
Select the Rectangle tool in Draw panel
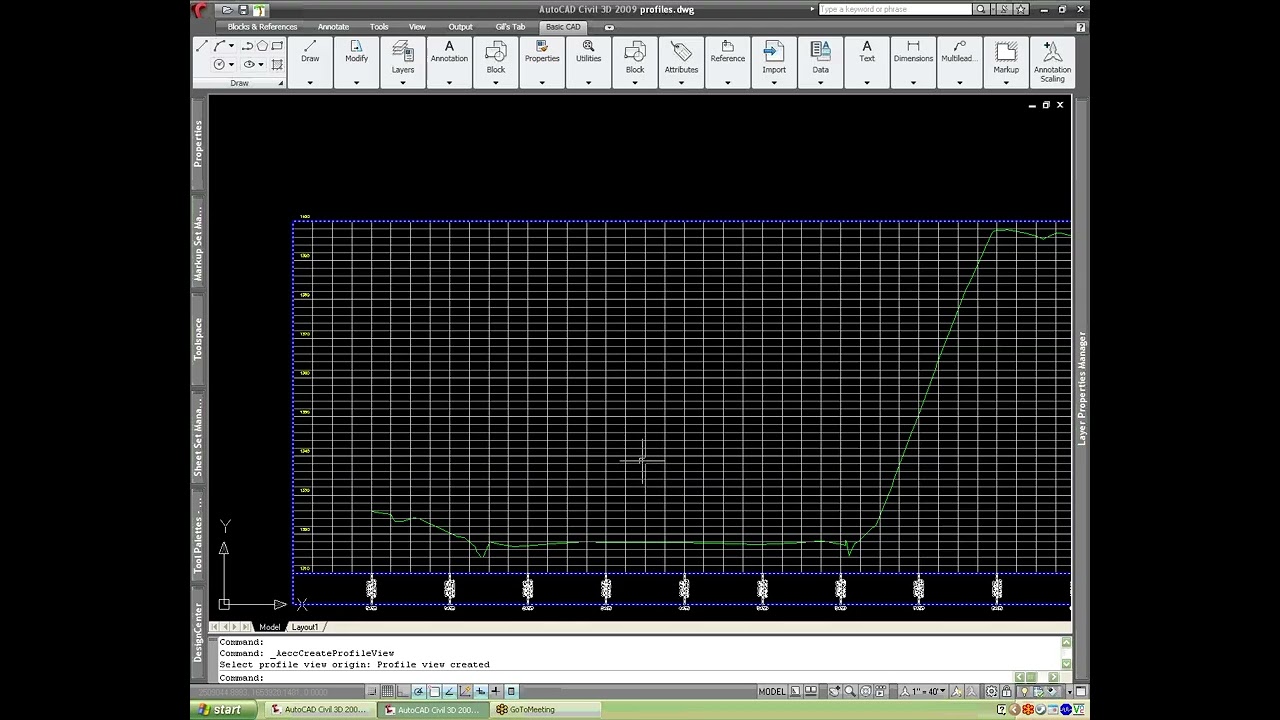tap(277, 46)
